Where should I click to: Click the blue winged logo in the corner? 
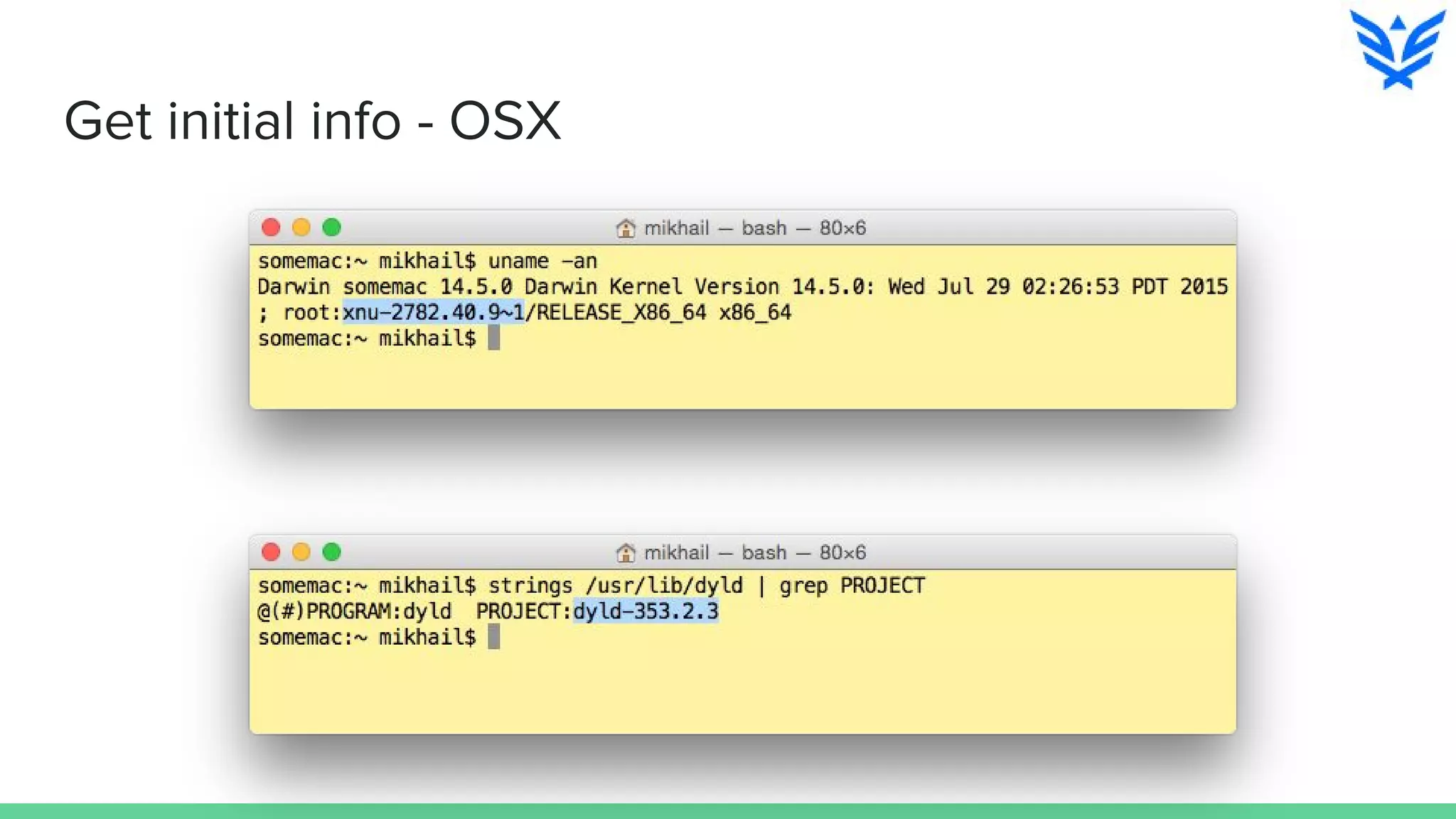(1398, 48)
